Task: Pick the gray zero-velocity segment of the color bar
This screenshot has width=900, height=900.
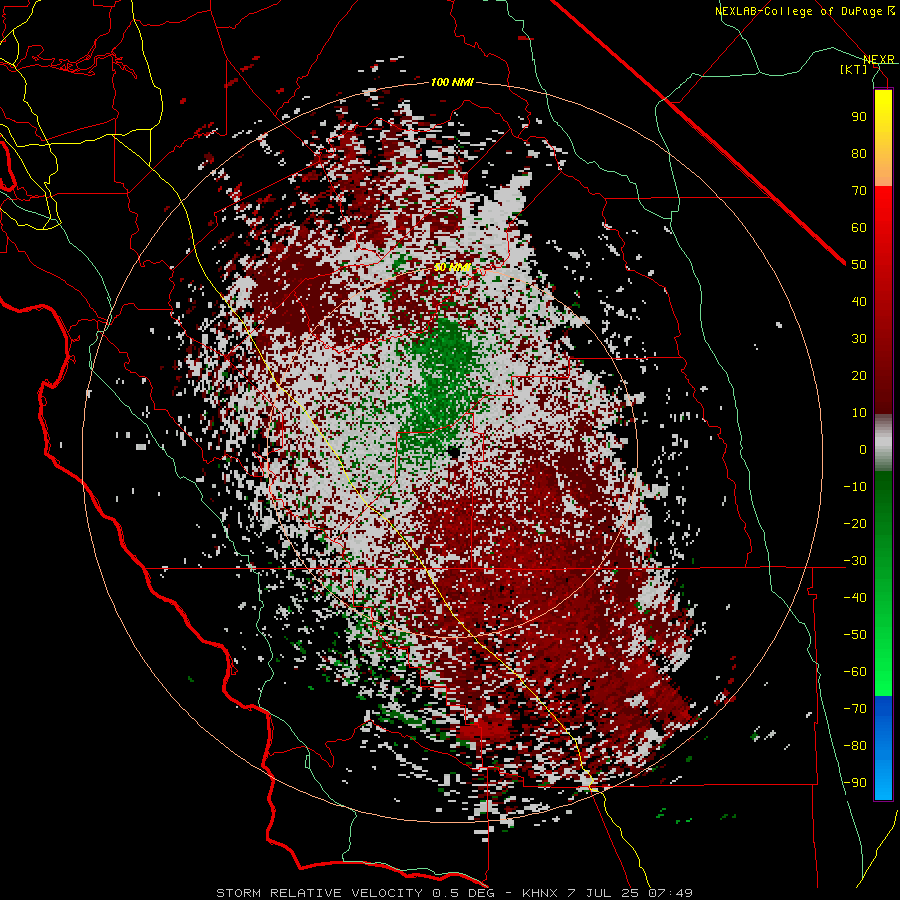Action: 883,443
